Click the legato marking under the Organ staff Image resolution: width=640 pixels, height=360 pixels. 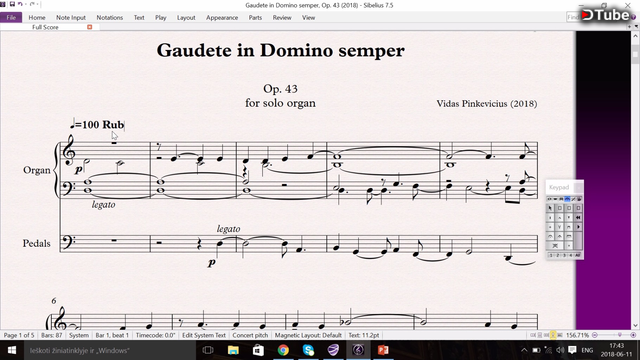(x=103, y=204)
